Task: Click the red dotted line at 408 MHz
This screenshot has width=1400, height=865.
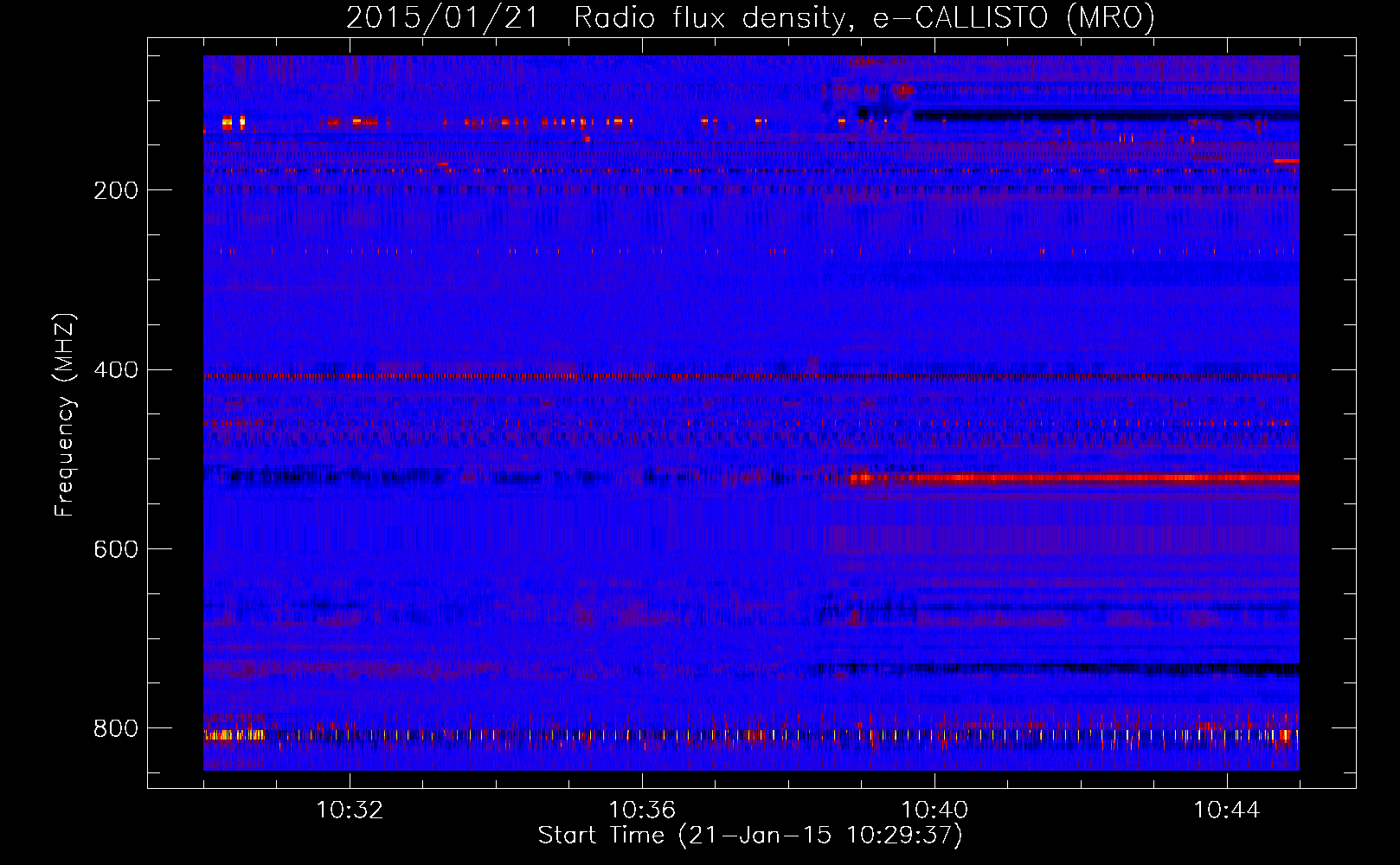Action: (x=751, y=376)
